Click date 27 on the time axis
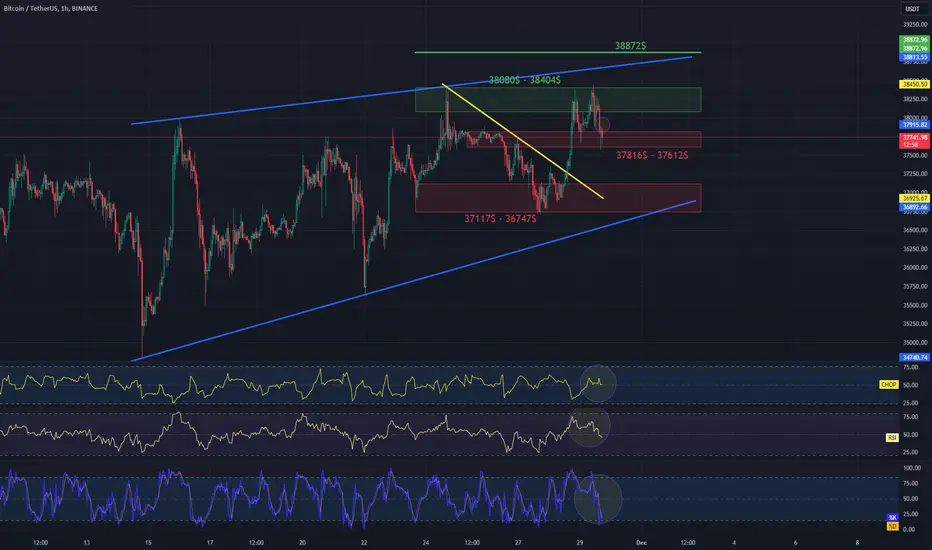The image size is (932, 550). pyautogui.click(x=518, y=542)
